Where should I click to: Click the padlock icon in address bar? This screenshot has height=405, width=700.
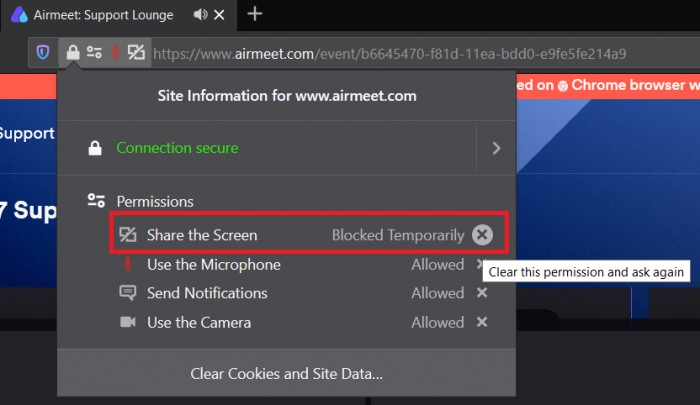pyautogui.click(x=73, y=53)
